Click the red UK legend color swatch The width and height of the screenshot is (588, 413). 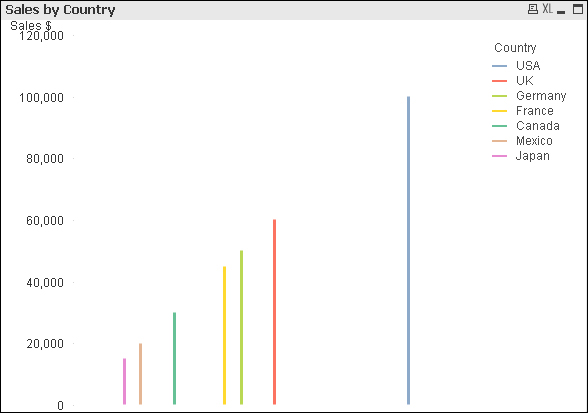(x=500, y=81)
